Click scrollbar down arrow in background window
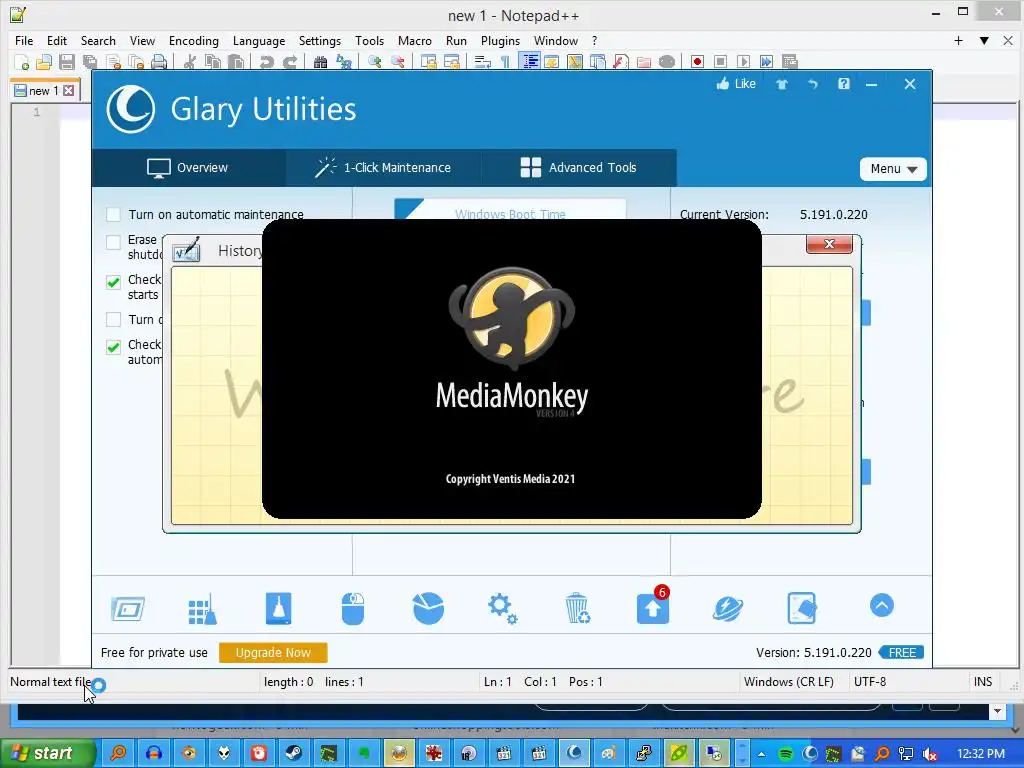Screen dimensions: 1024x768 point(997,711)
